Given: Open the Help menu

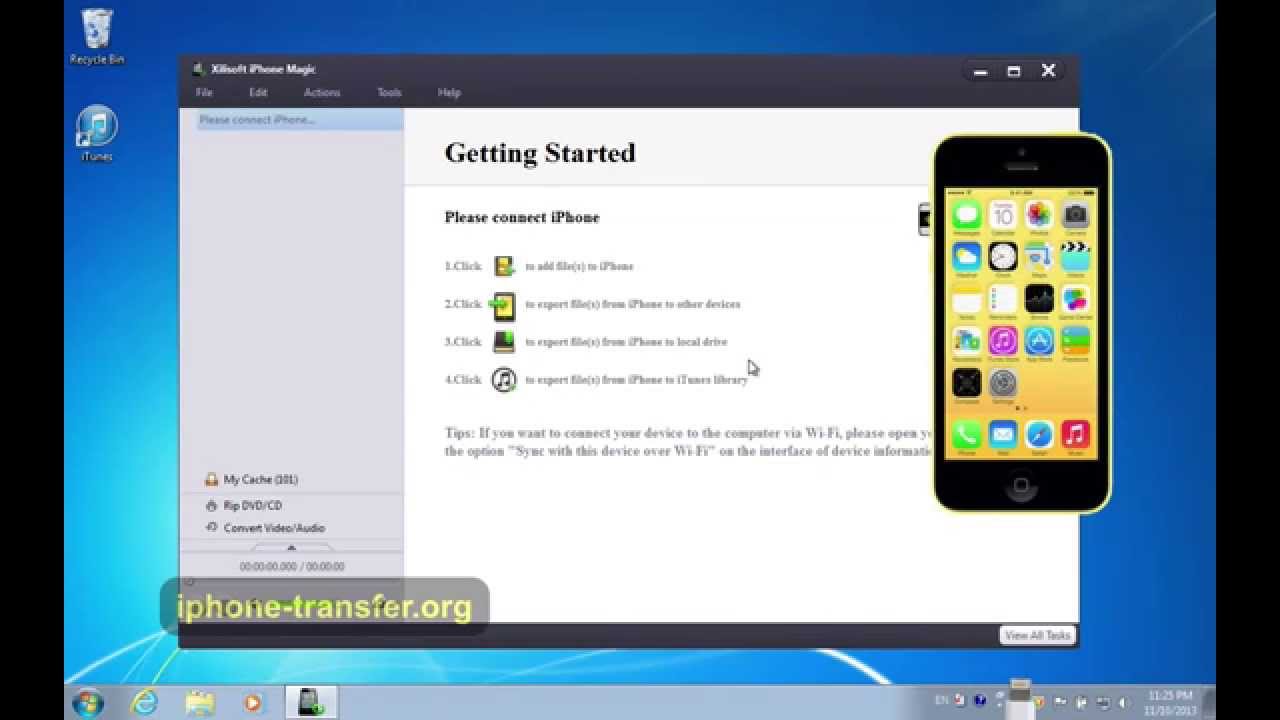Looking at the screenshot, I should pyautogui.click(x=449, y=92).
